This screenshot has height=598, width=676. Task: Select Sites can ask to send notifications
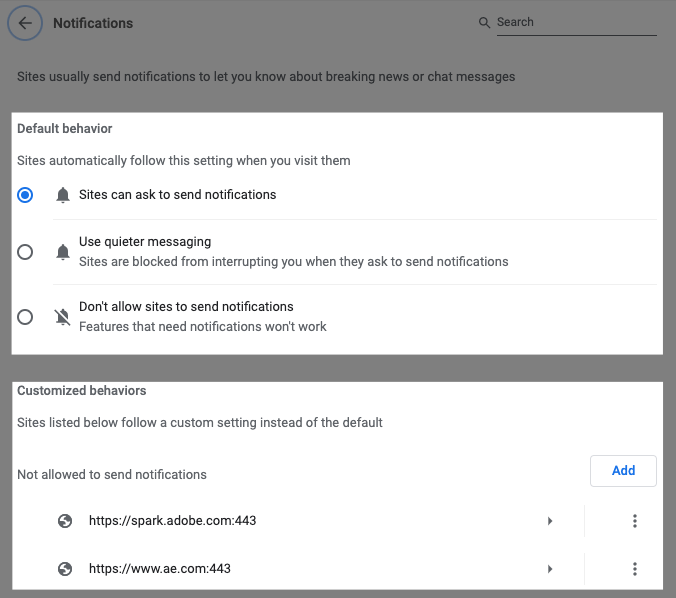point(25,195)
